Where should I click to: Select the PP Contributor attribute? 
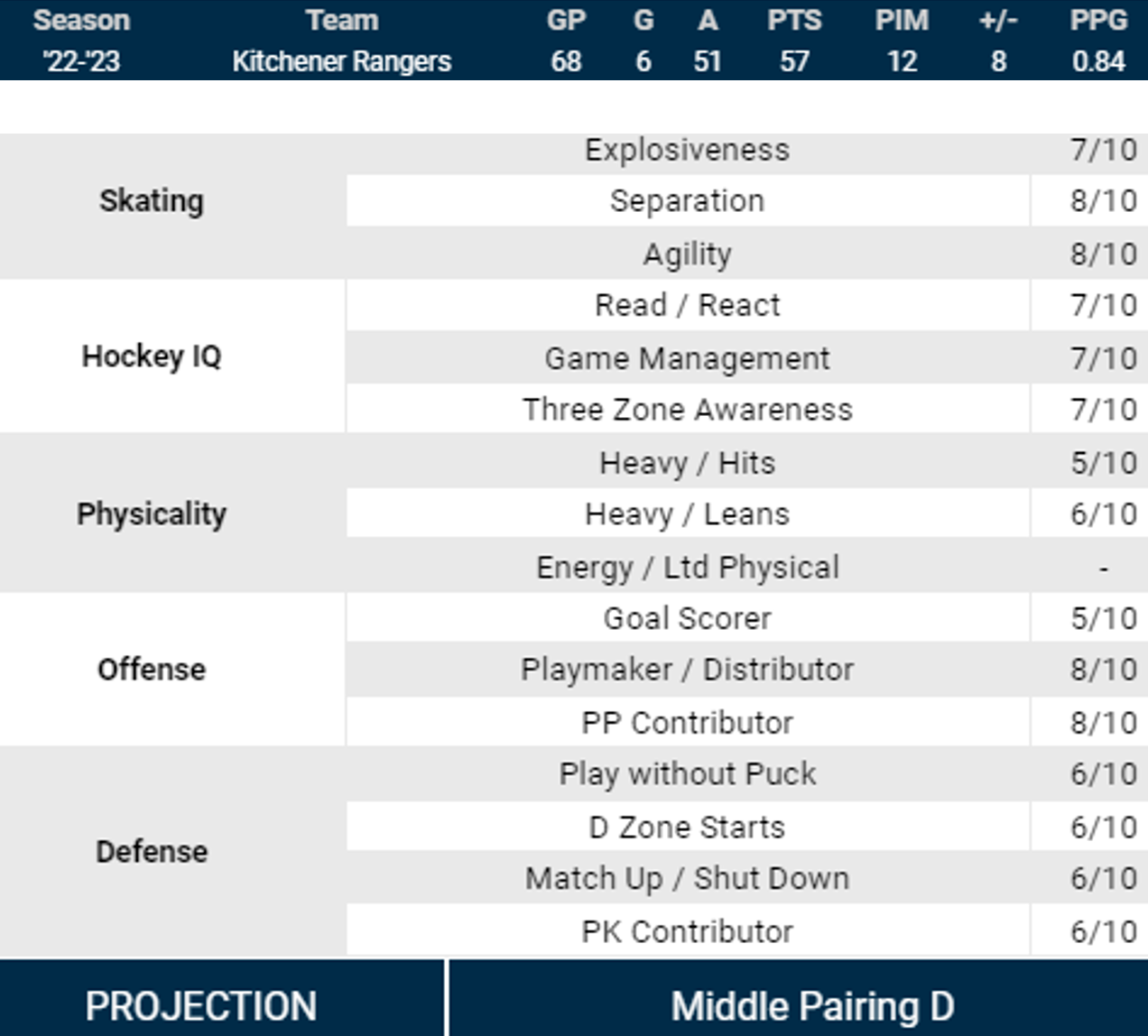[687, 723]
